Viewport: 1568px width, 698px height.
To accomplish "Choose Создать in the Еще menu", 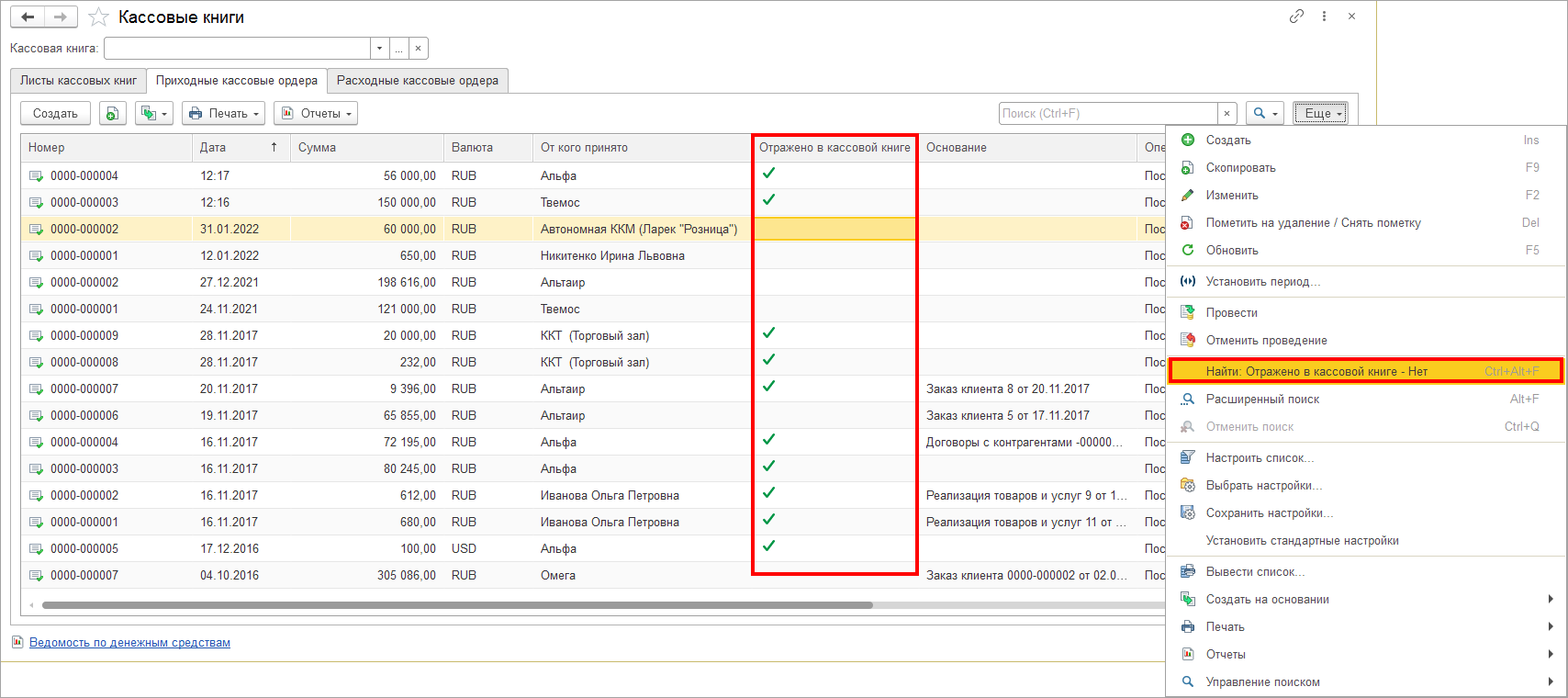I will [x=1366, y=140].
